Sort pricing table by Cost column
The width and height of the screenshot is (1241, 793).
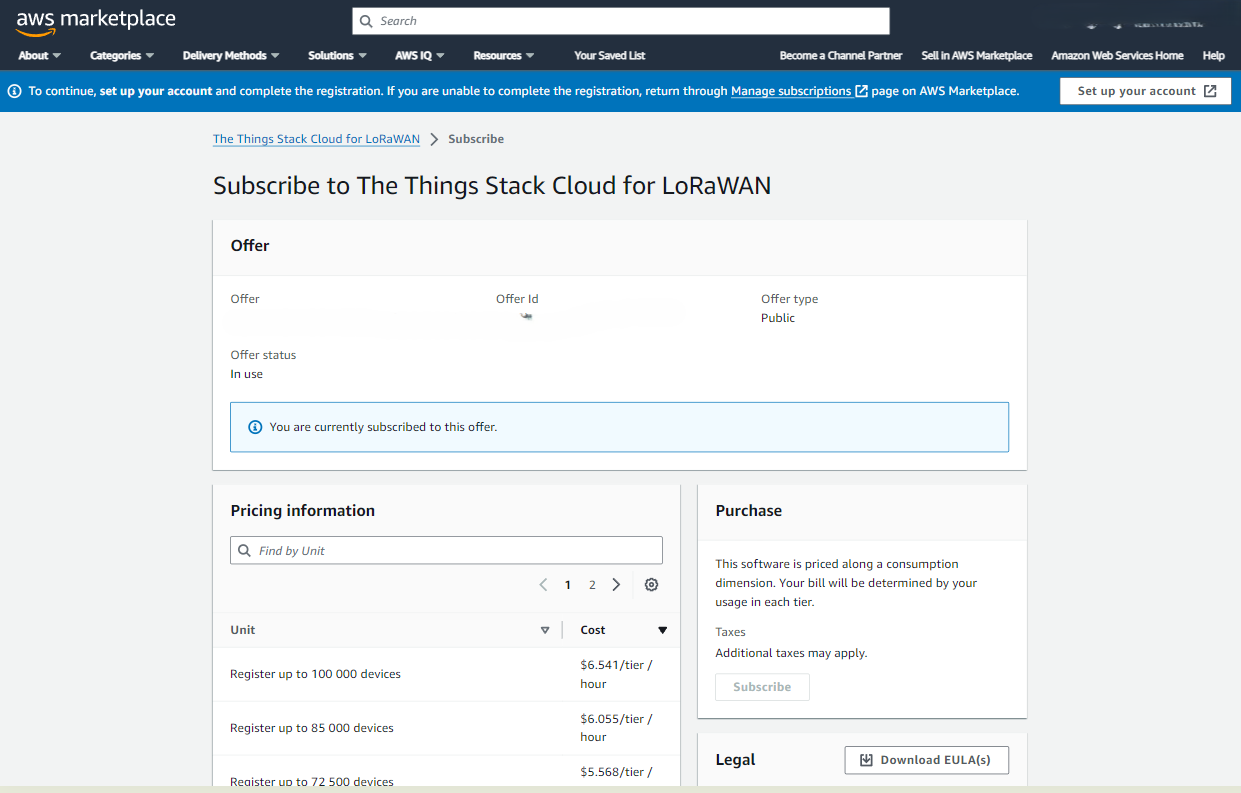point(662,630)
